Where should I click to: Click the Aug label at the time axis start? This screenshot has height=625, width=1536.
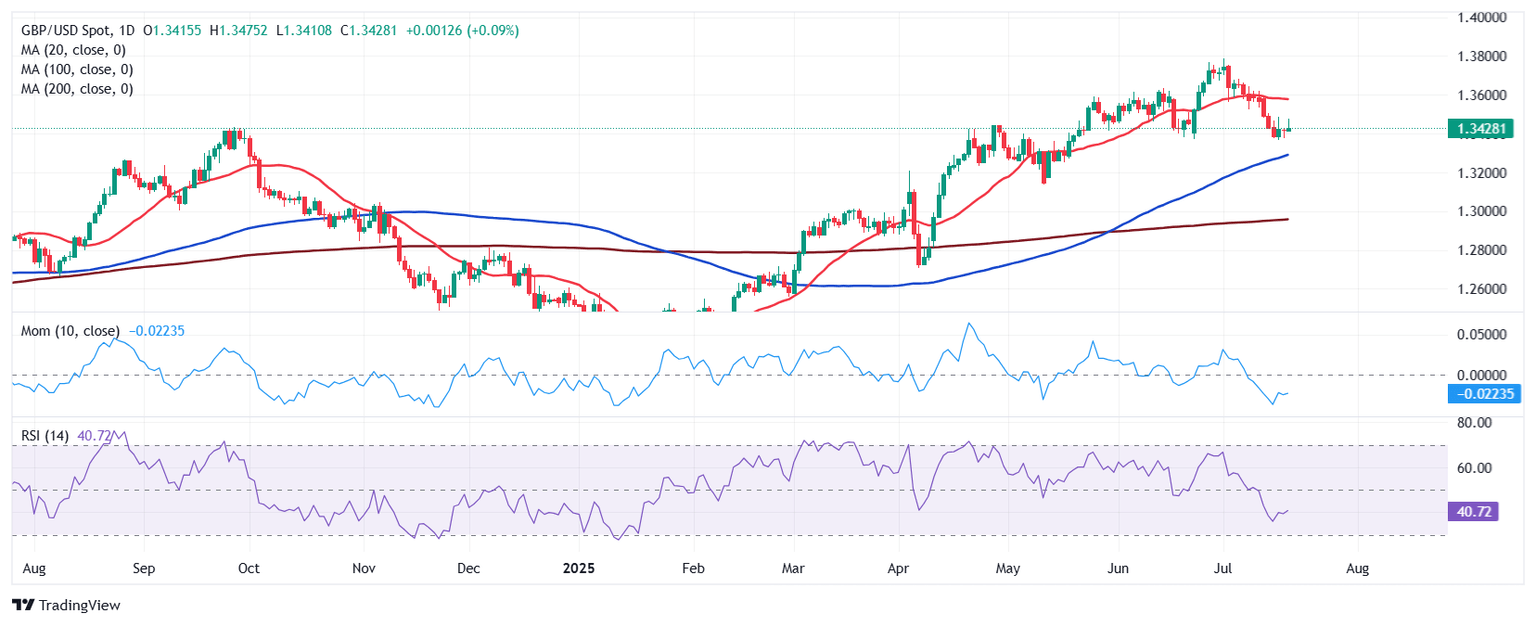click(x=34, y=569)
